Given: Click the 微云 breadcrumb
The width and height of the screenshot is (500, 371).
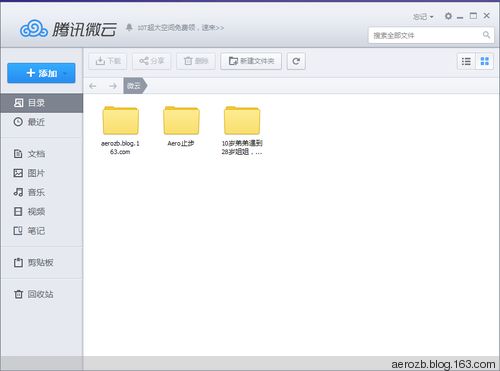Looking at the screenshot, I should 135,86.
